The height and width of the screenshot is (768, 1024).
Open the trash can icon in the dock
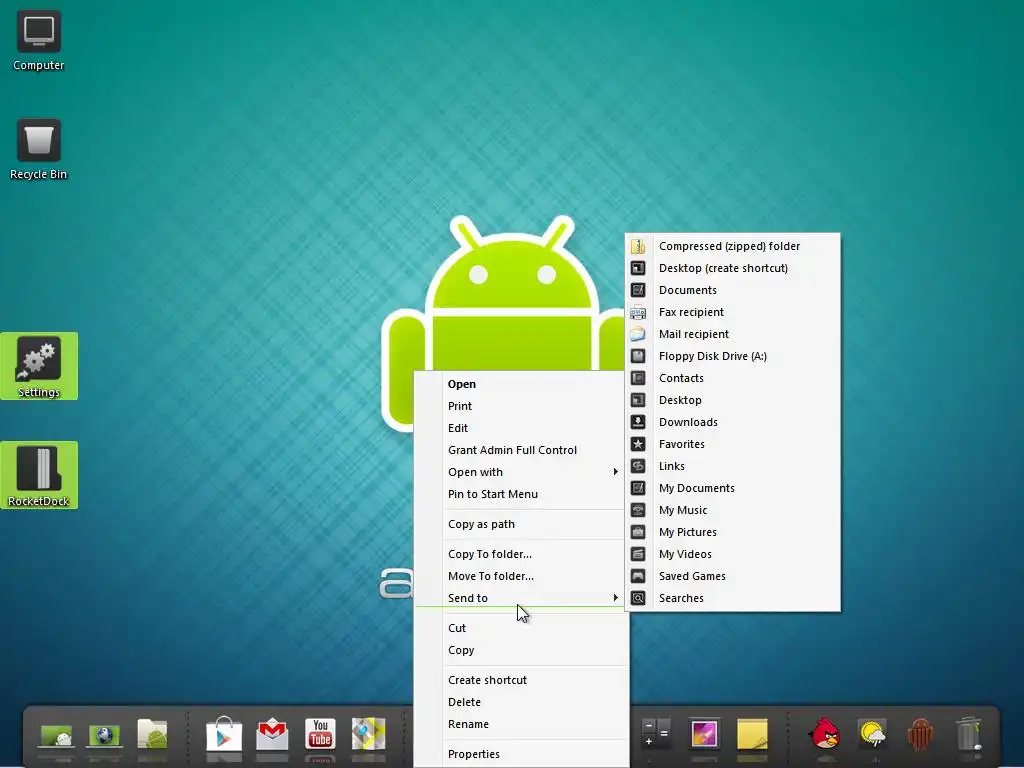coord(968,733)
